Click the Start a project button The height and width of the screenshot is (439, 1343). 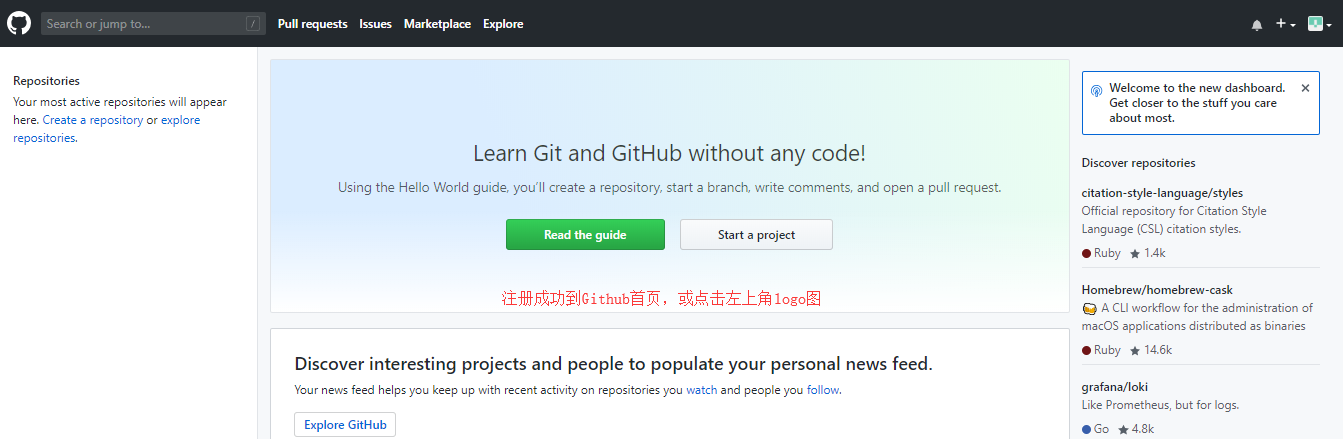(x=756, y=235)
